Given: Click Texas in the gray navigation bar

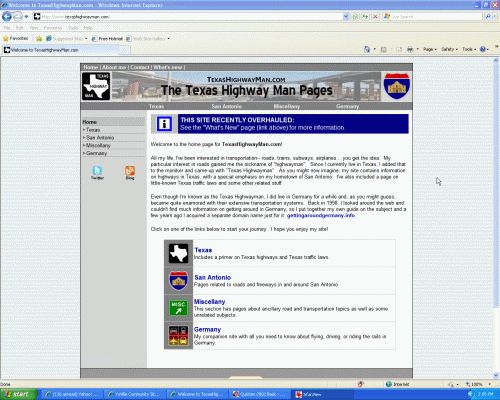Looking at the screenshot, I should point(156,106).
